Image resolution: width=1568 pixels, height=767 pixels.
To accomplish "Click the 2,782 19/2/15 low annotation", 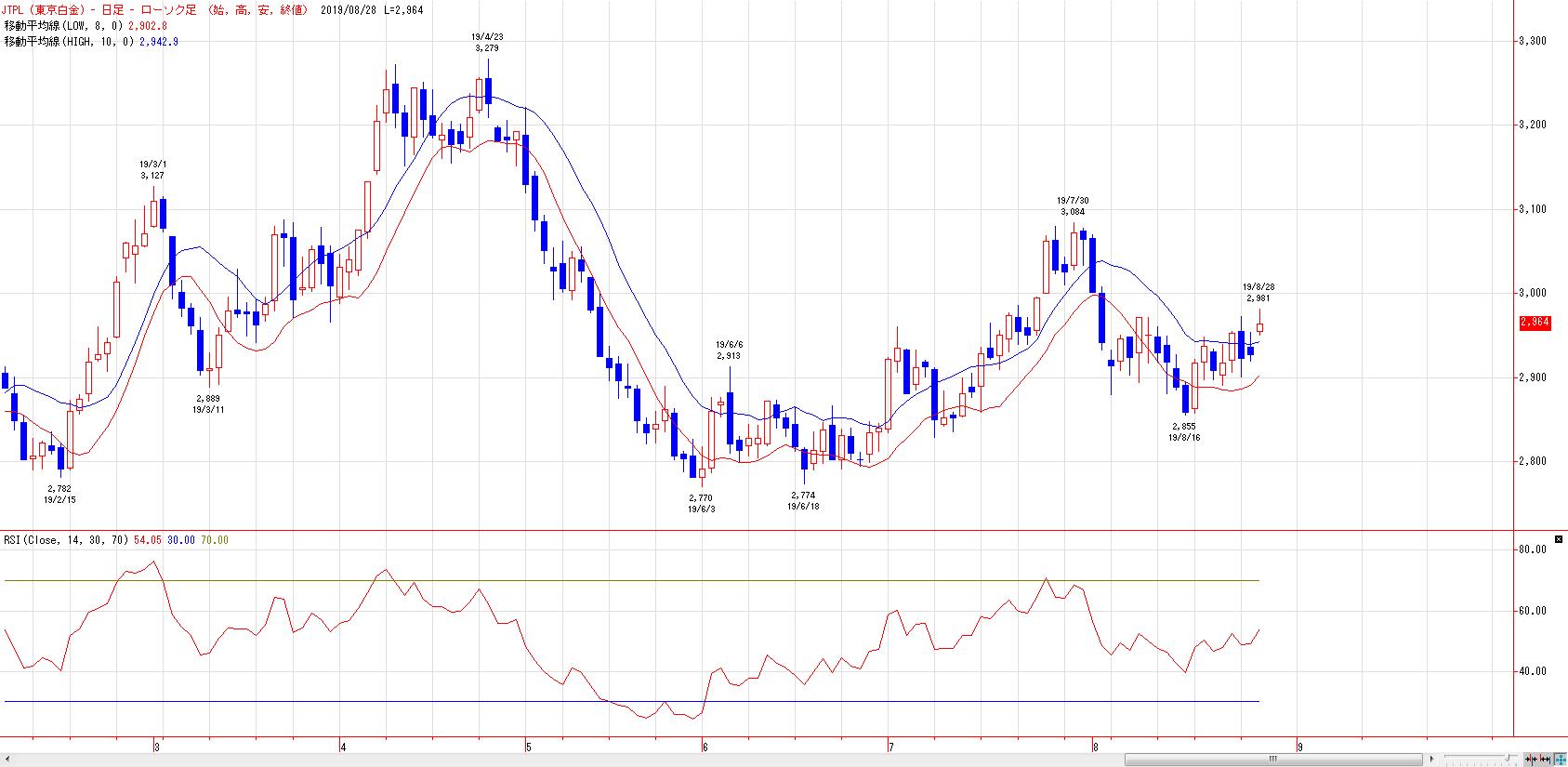I will point(59,494).
